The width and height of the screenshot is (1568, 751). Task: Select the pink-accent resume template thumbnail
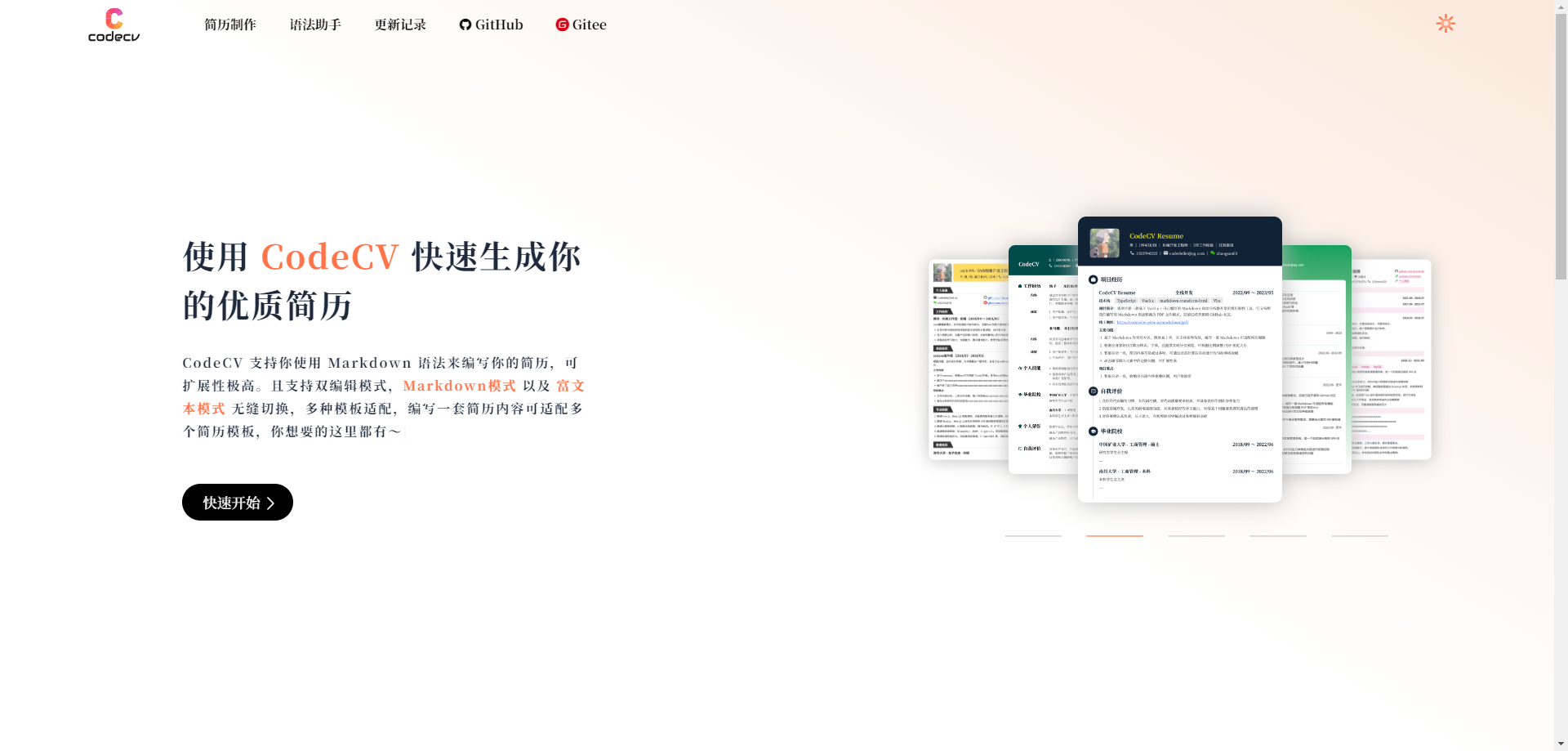pyautogui.click(x=1392, y=360)
